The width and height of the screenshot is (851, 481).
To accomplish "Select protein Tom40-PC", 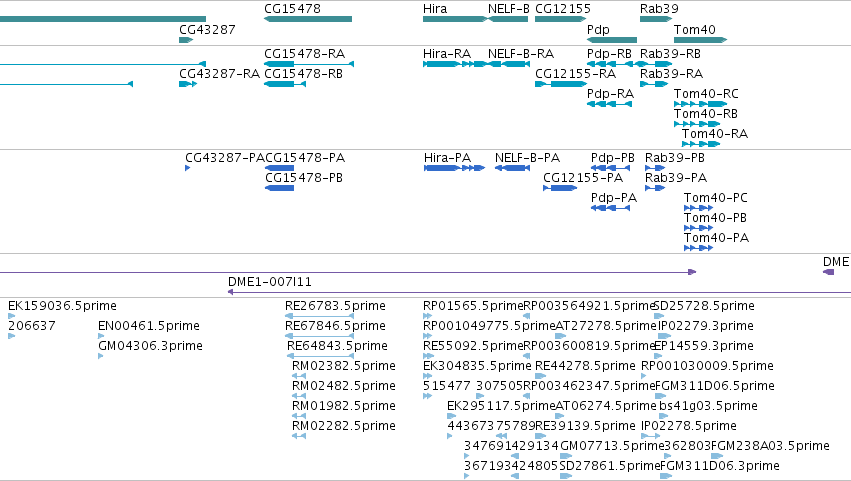I will click(x=698, y=208).
